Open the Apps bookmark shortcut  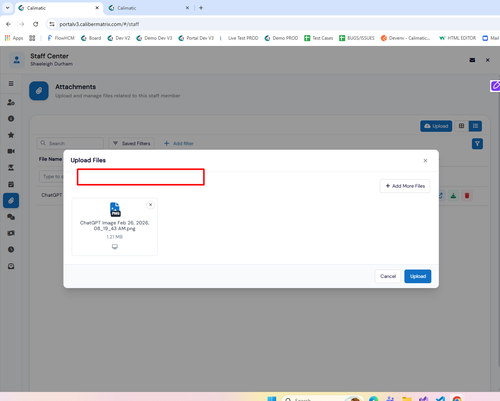pyautogui.click(x=14, y=38)
